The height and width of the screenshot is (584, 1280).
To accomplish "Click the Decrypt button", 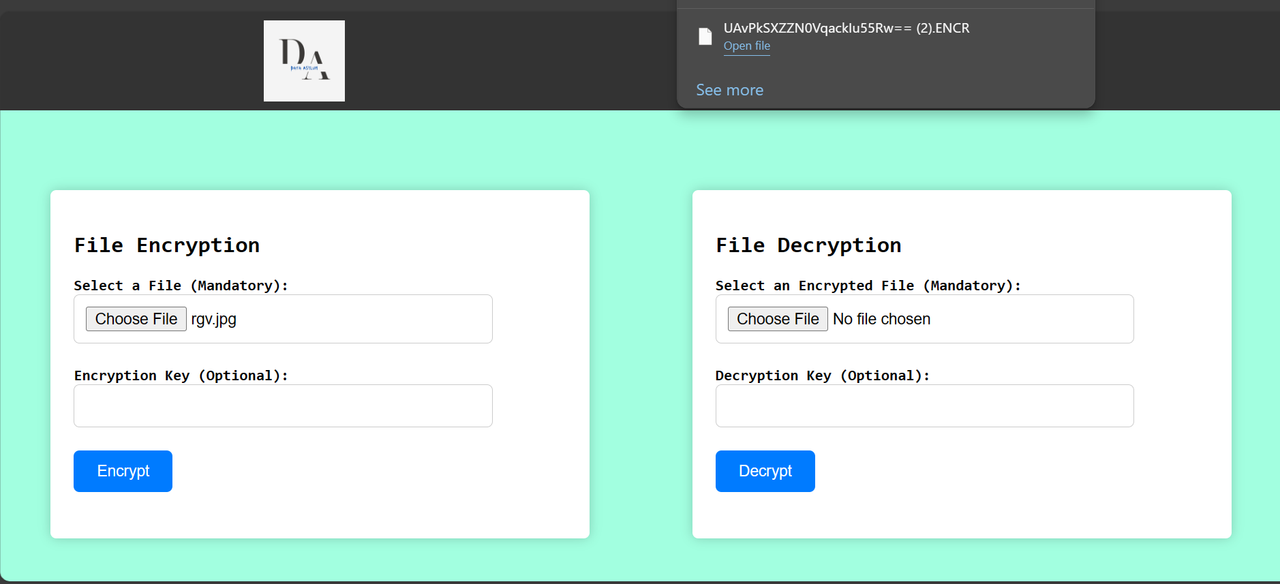I will (765, 471).
